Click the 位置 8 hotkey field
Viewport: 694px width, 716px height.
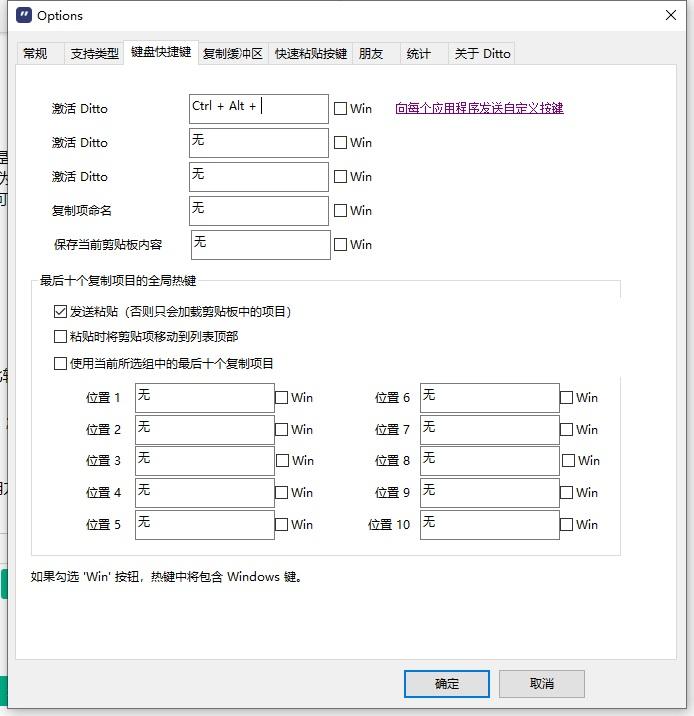[490, 461]
